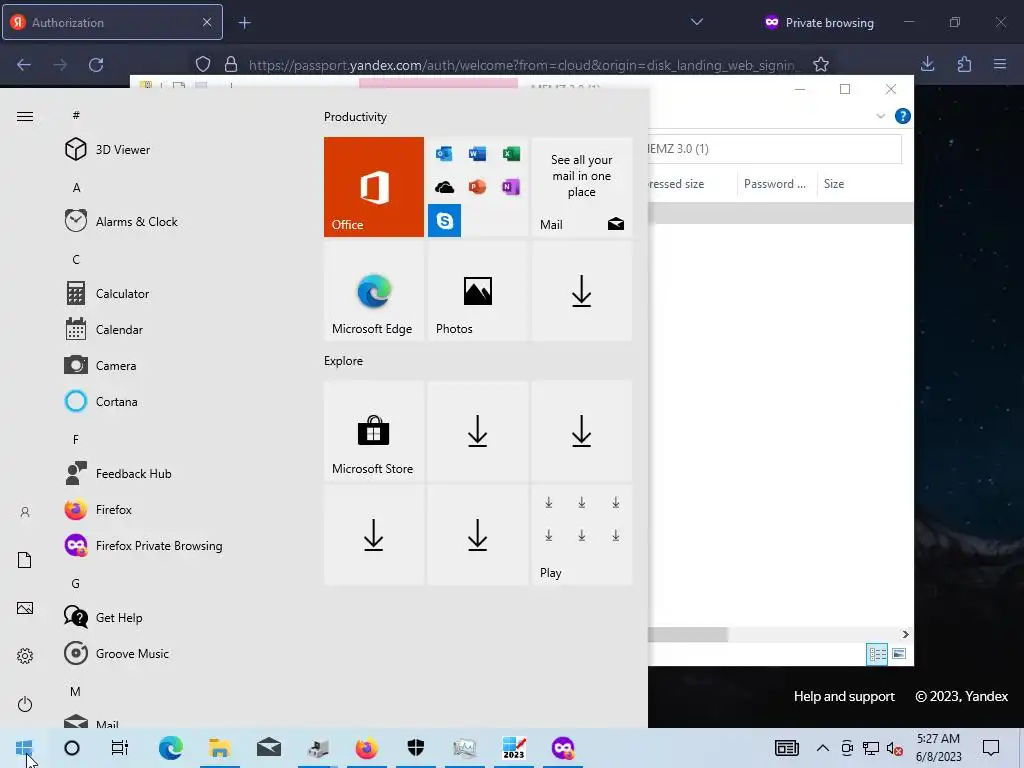Viewport: 1024px width, 768px height.
Task: Click the blue help icon in archive window
Action: click(x=903, y=116)
